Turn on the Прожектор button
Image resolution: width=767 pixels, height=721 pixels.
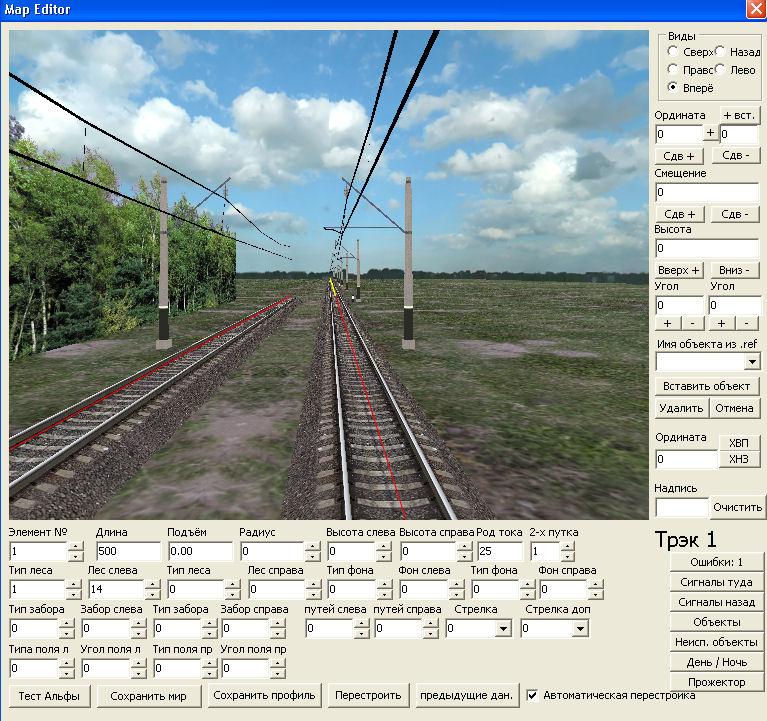[717, 682]
